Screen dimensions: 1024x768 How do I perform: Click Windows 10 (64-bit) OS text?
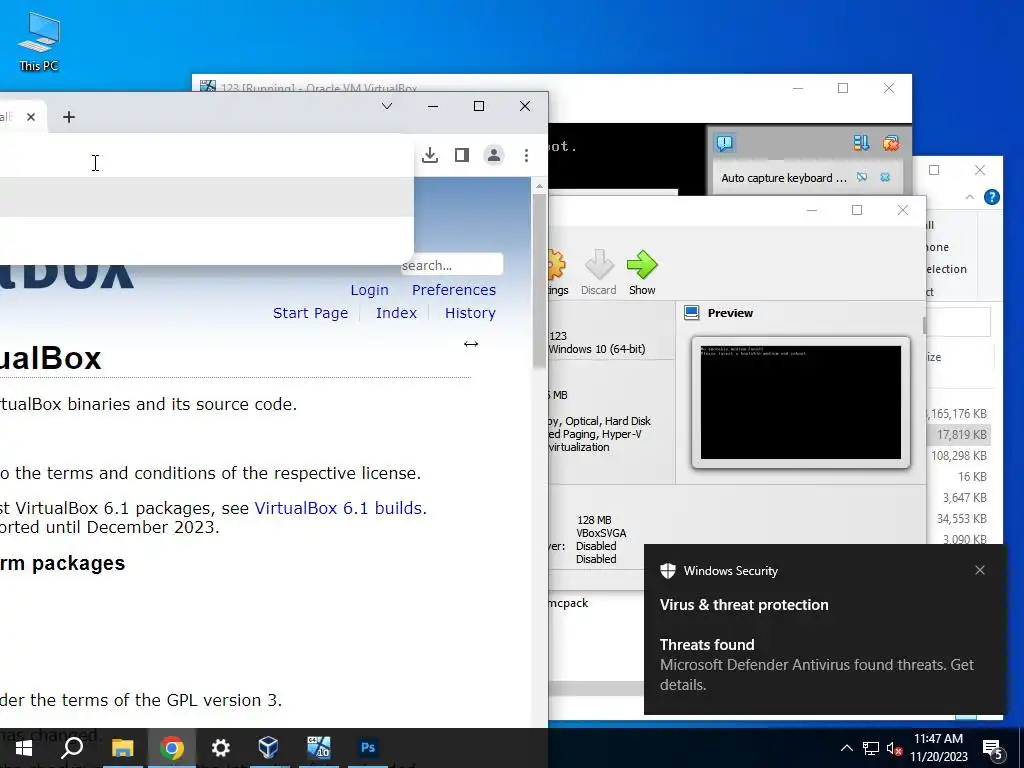pyautogui.click(x=597, y=349)
